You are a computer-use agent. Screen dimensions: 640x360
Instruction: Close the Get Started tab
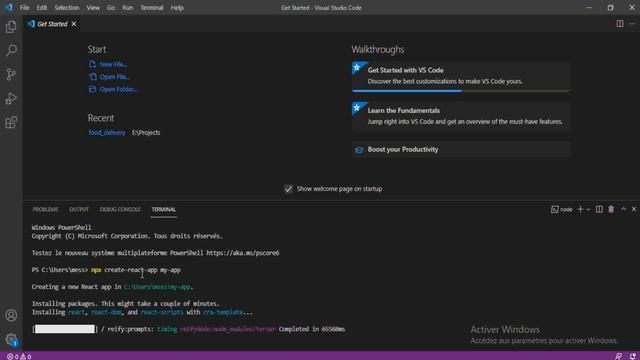tap(74, 24)
